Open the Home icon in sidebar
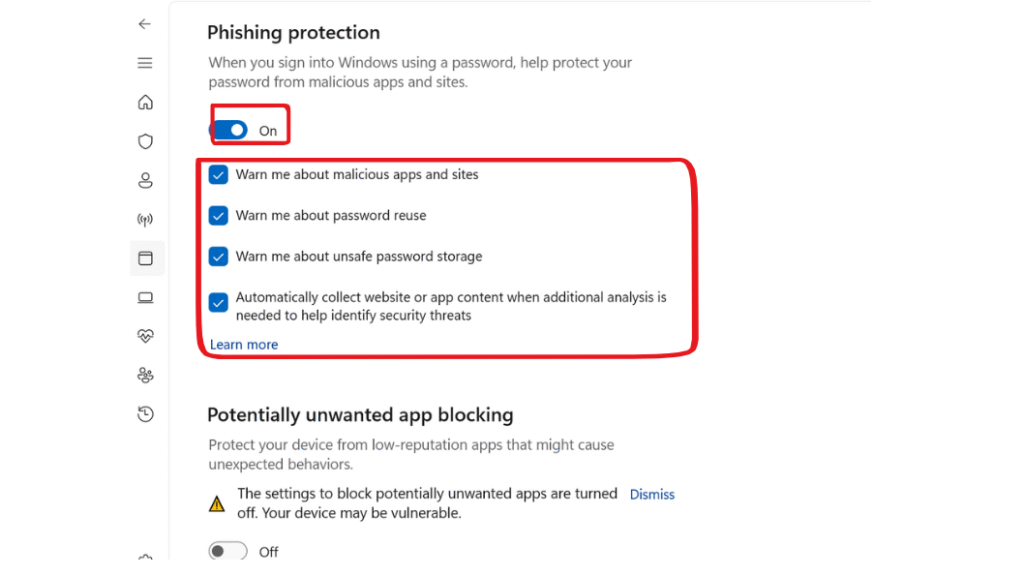The image size is (1024, 576). point(145,103)
